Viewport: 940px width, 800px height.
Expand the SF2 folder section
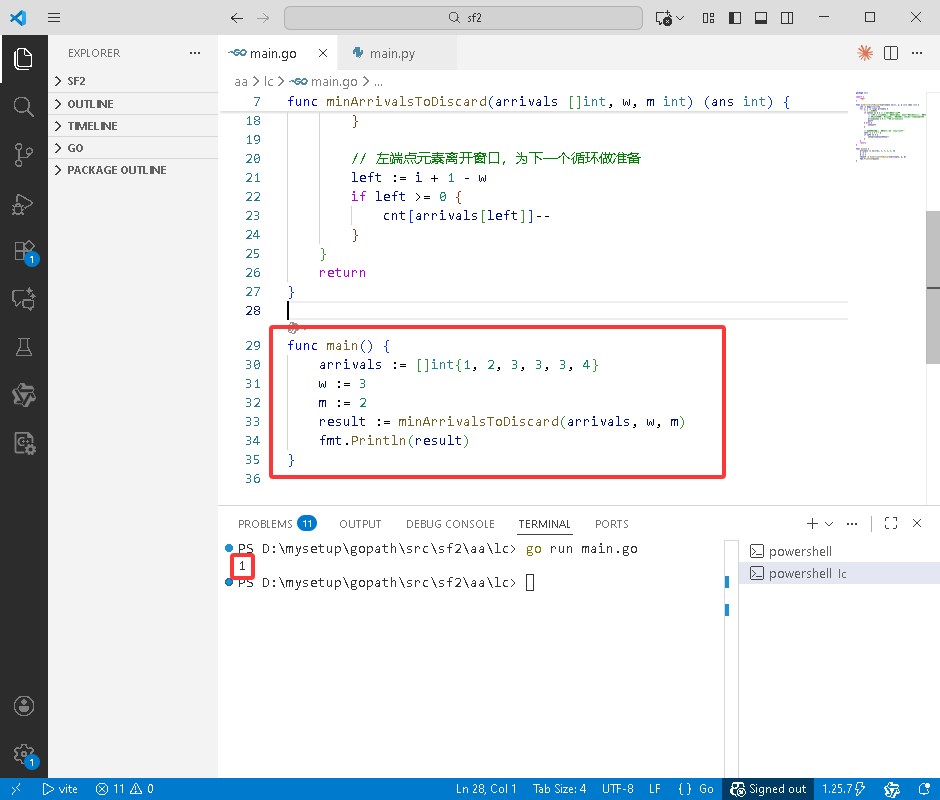tap(132, 81)
